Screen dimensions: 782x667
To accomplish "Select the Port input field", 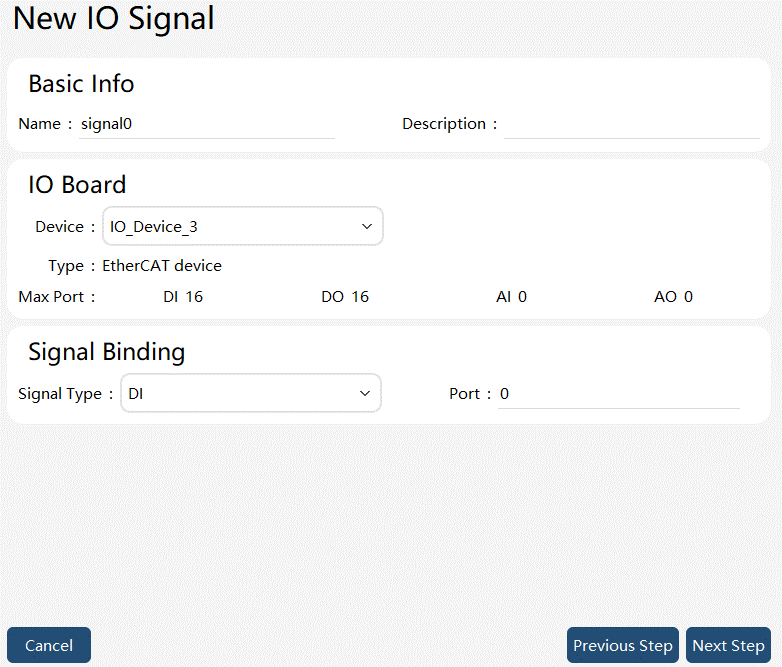I will (619, 394).
